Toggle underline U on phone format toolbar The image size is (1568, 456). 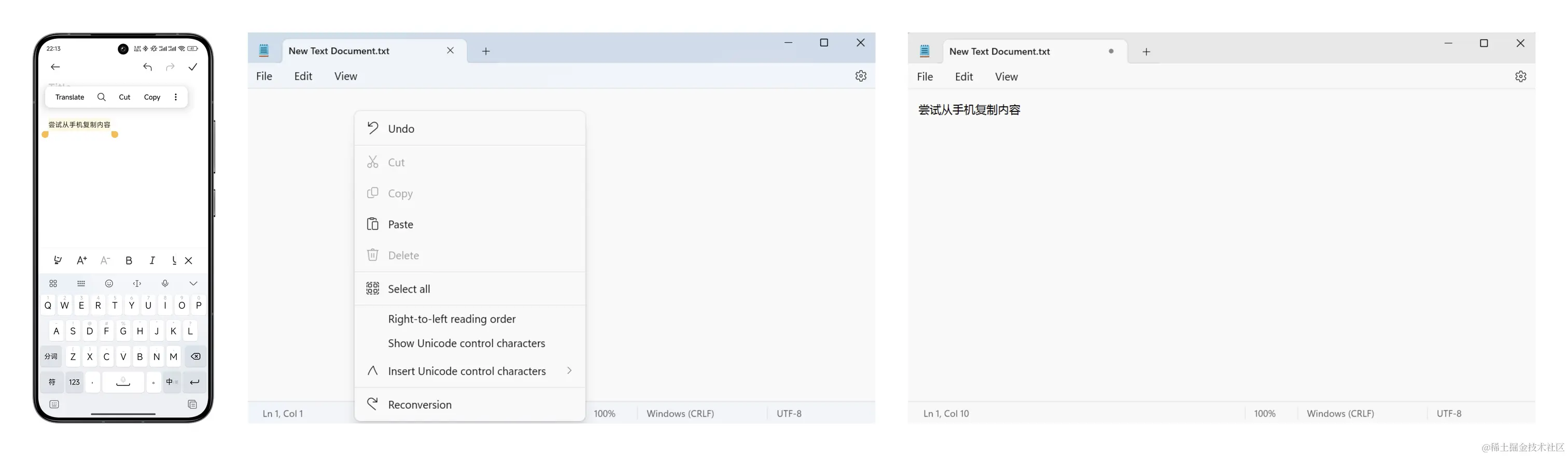[174, 260]
